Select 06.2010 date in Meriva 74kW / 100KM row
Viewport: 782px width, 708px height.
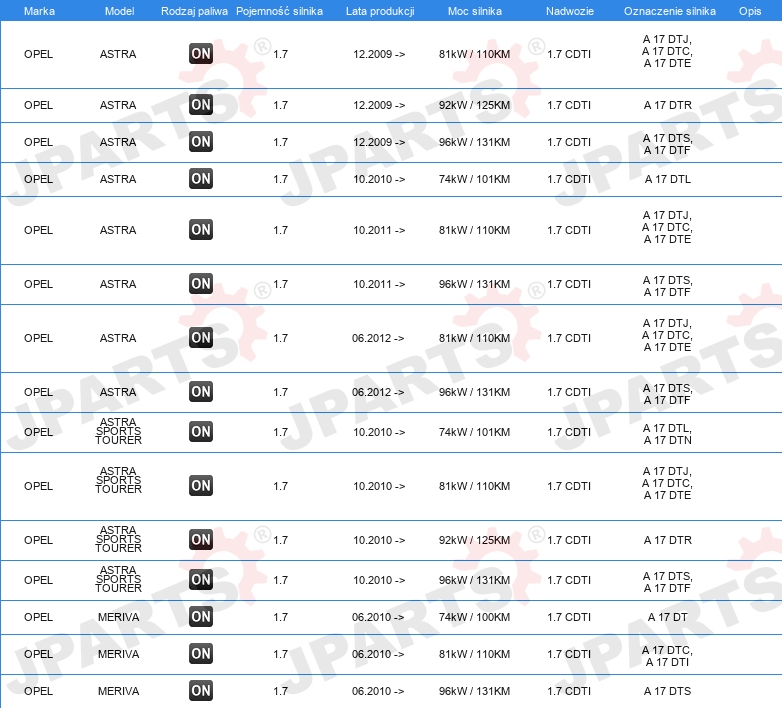pos(378,617)
